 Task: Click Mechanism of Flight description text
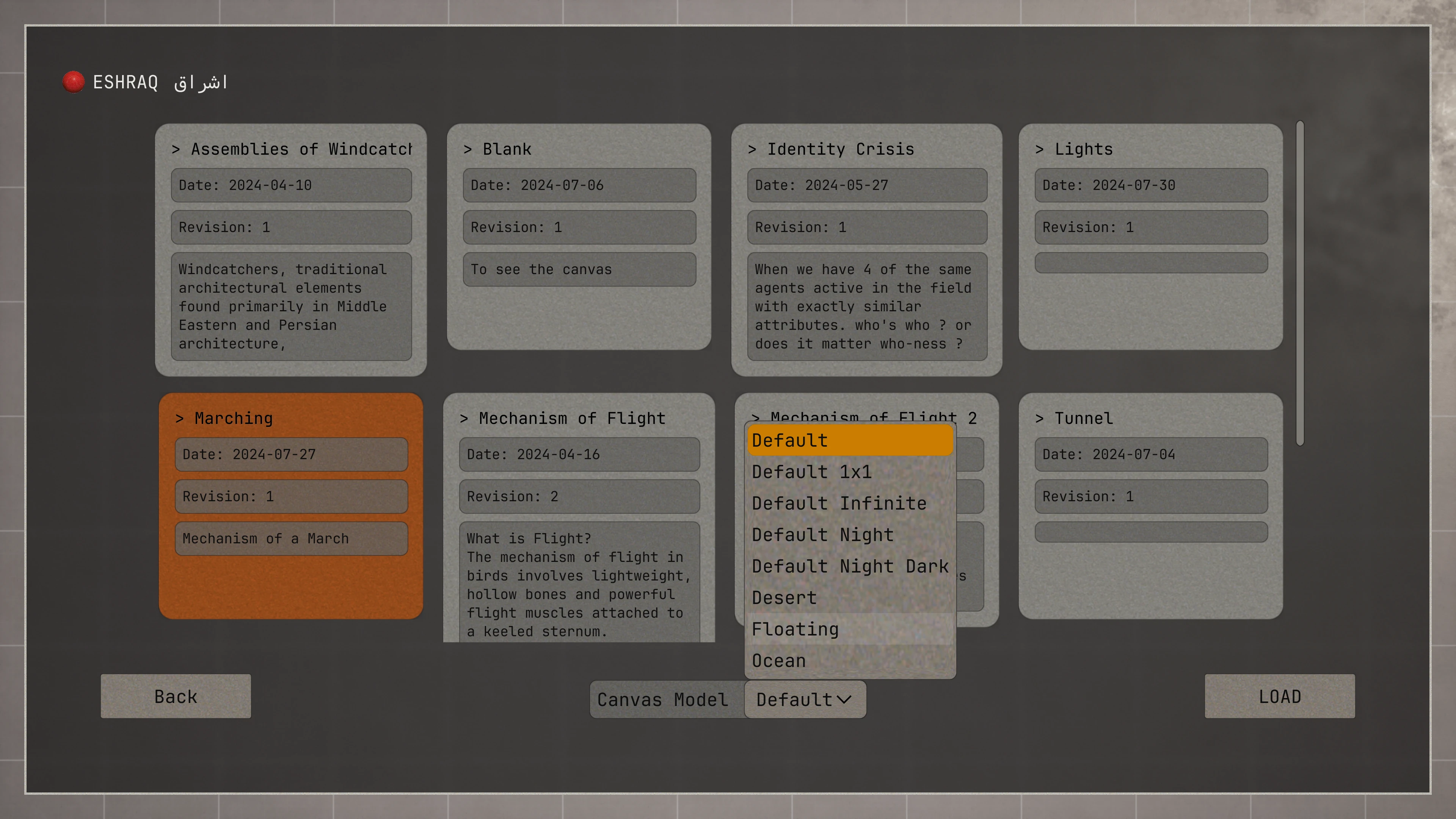coord(578,584)
